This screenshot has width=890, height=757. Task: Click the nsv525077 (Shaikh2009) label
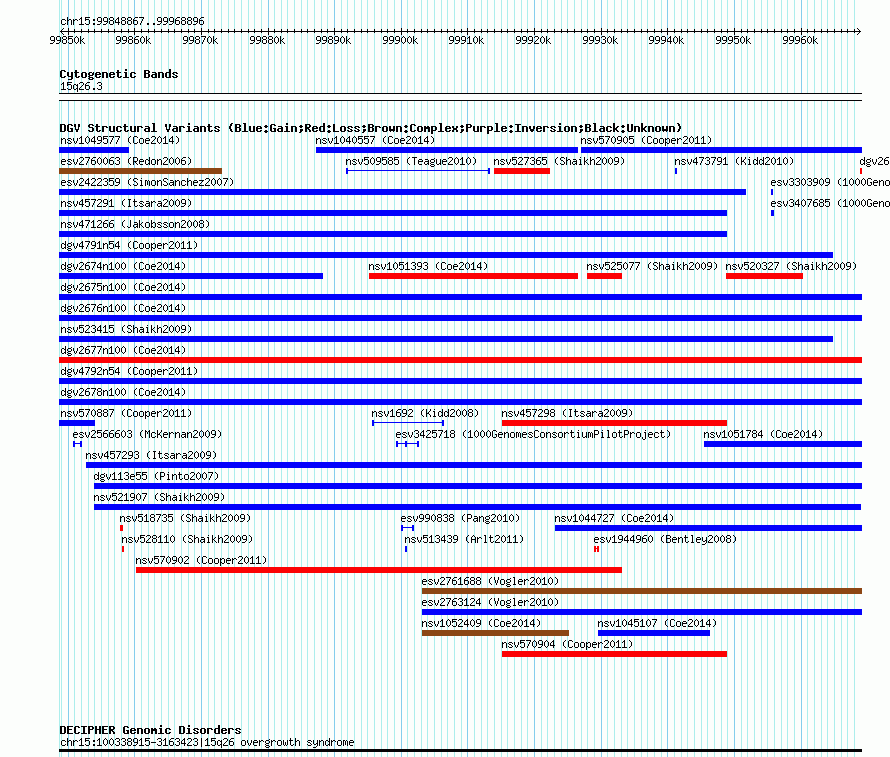pos(652,266)
